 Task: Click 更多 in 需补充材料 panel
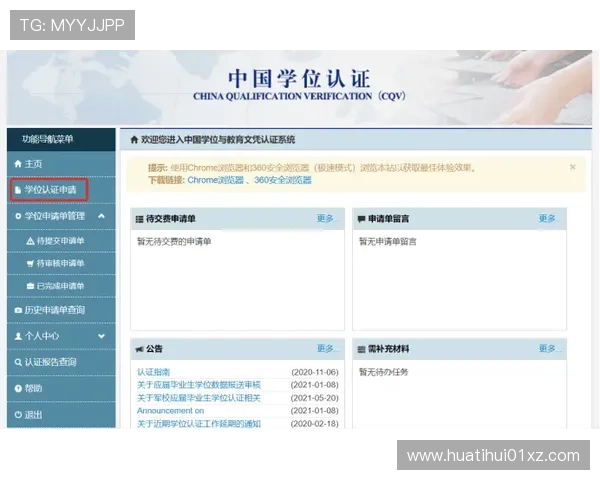[x=549, y=349]
